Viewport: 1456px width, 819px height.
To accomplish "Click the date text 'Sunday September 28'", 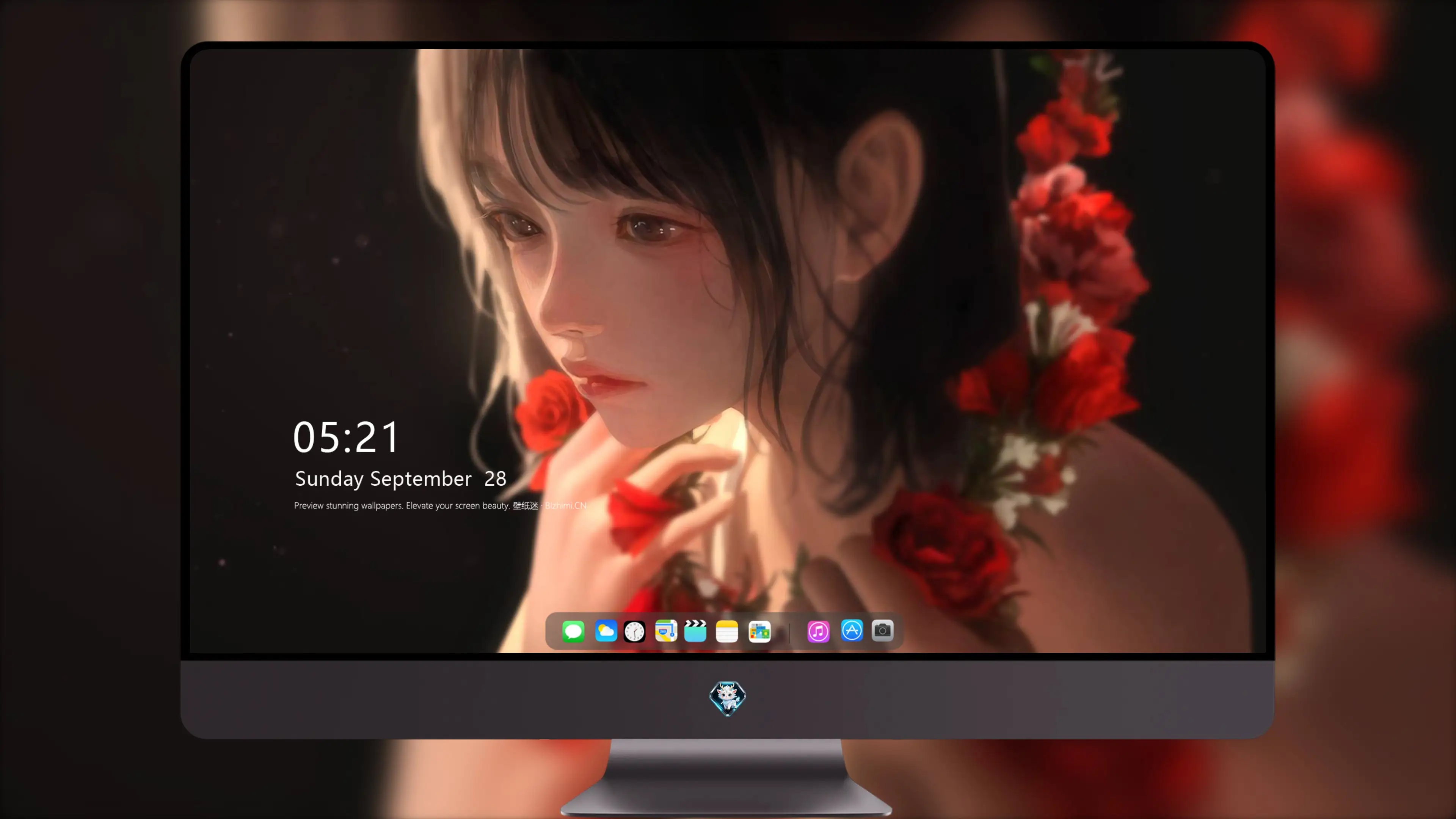I will click(x=401, y=479).
